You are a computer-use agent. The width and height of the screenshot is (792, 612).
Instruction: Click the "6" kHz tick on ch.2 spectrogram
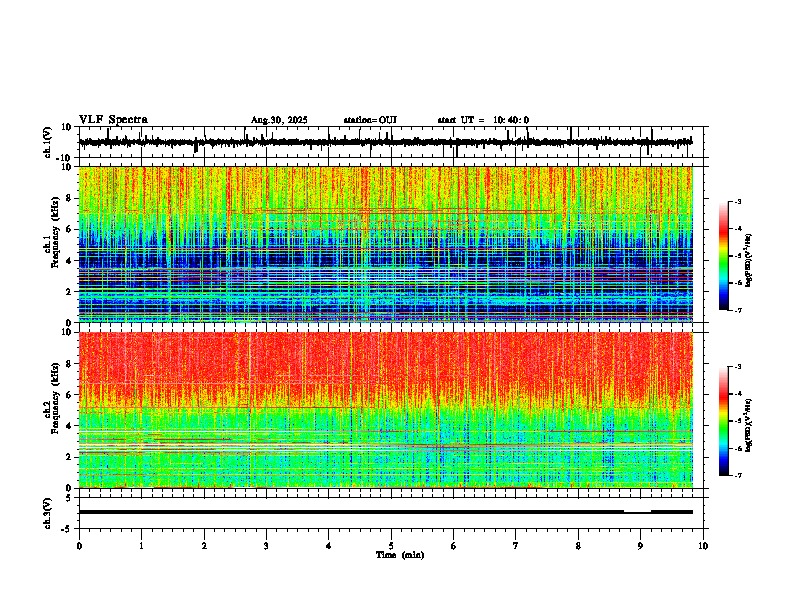coord(69,395)
